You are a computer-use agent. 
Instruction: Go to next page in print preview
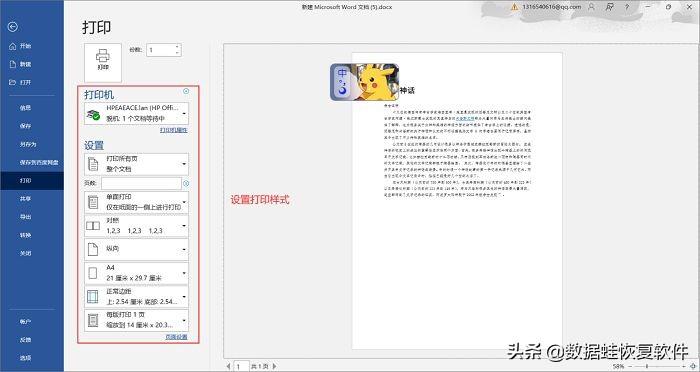coord(275,367)
